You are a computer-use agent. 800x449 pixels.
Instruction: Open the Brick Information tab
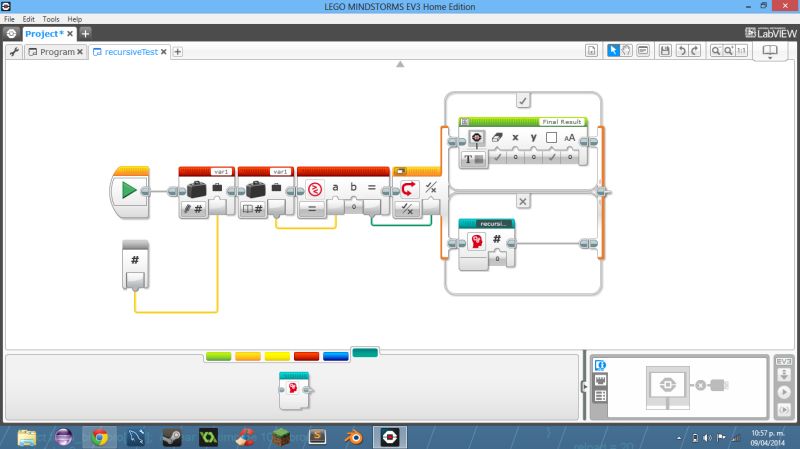pyautogui.click(x=601, y=365)
